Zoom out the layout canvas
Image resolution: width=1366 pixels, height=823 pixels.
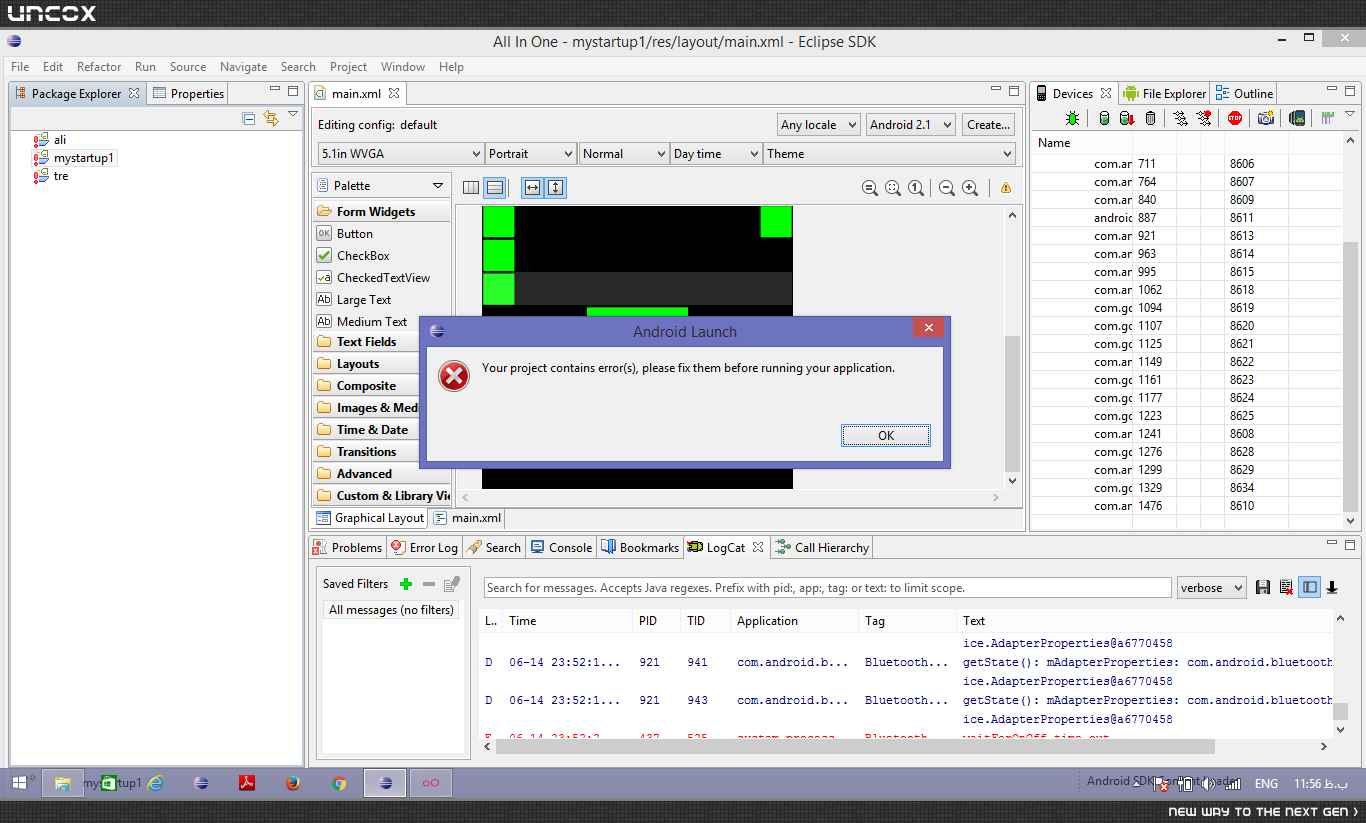coord(946,188)
